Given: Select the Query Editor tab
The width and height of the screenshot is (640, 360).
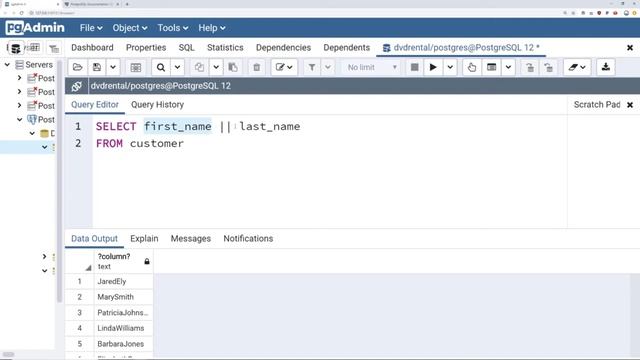Looking at the screenshot, I should (x=95, y=105).
